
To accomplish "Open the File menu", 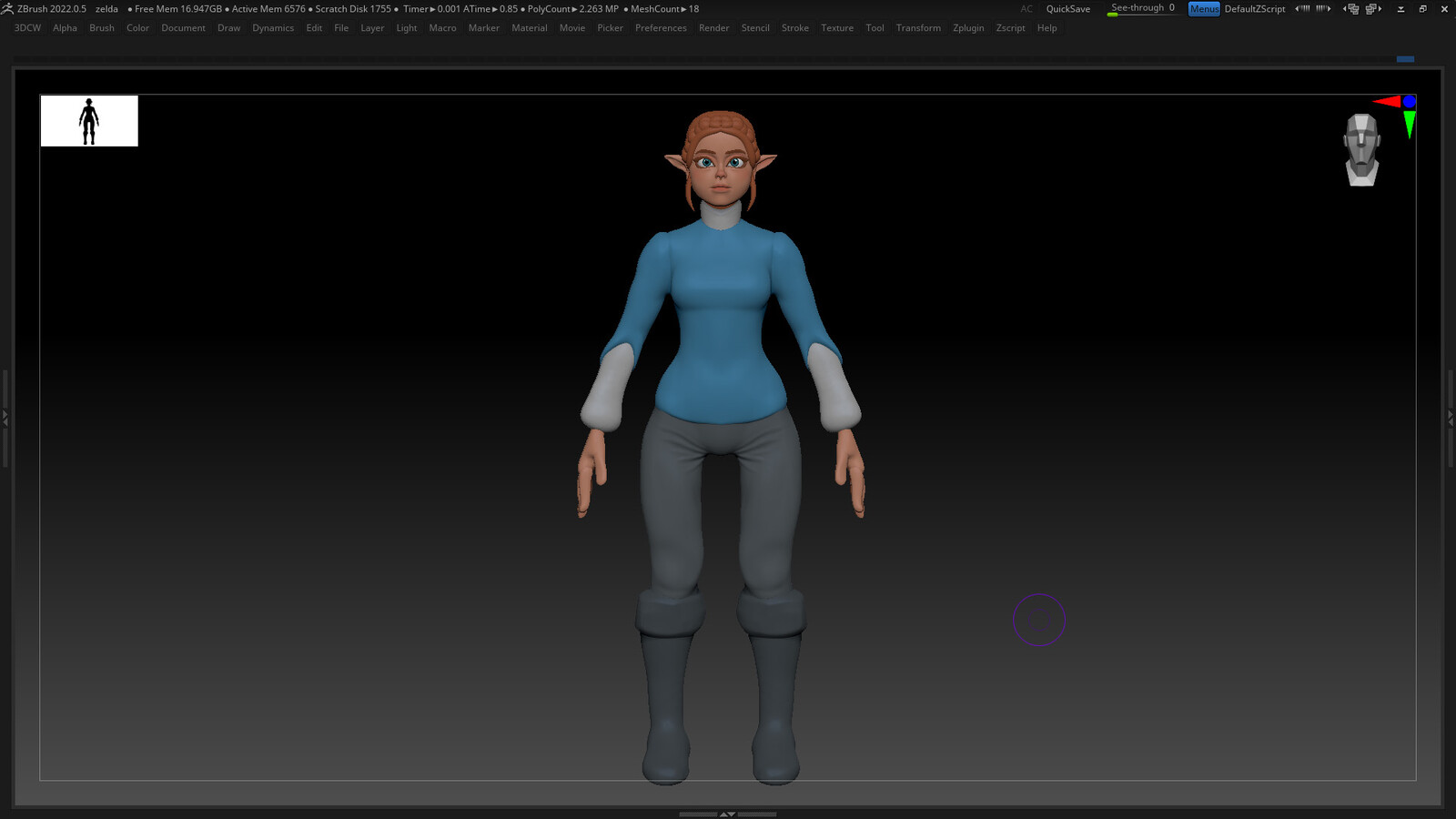I will click(x=341, y=28).
